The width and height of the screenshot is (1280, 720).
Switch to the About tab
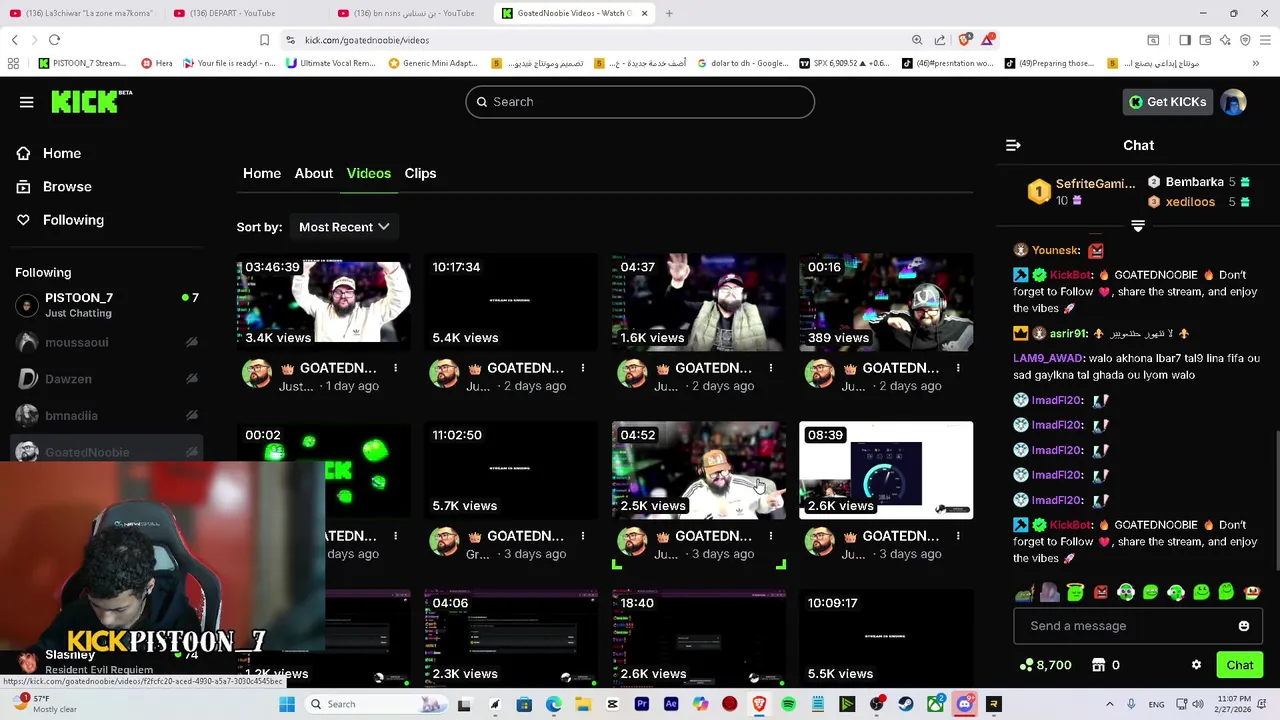(314, 173)
